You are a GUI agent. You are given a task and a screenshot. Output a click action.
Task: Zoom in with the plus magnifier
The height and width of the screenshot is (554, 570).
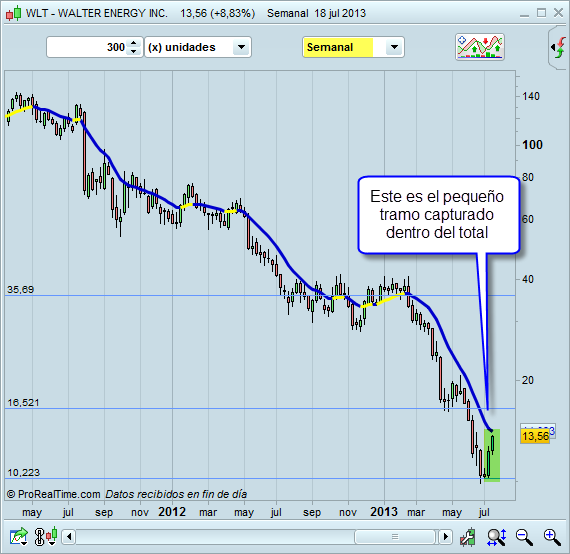552,537
